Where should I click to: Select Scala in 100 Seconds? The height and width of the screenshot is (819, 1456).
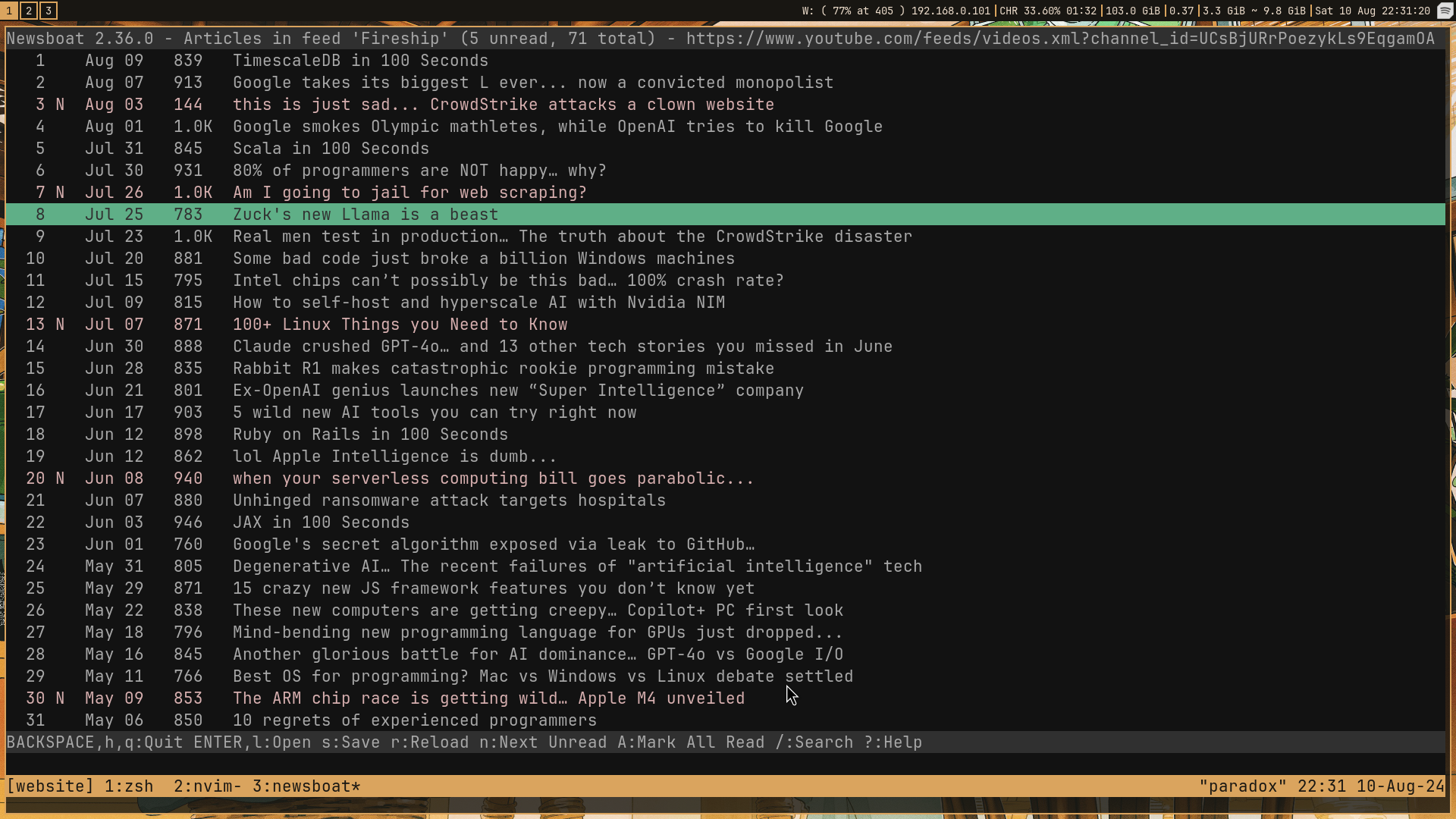[725, 149]
